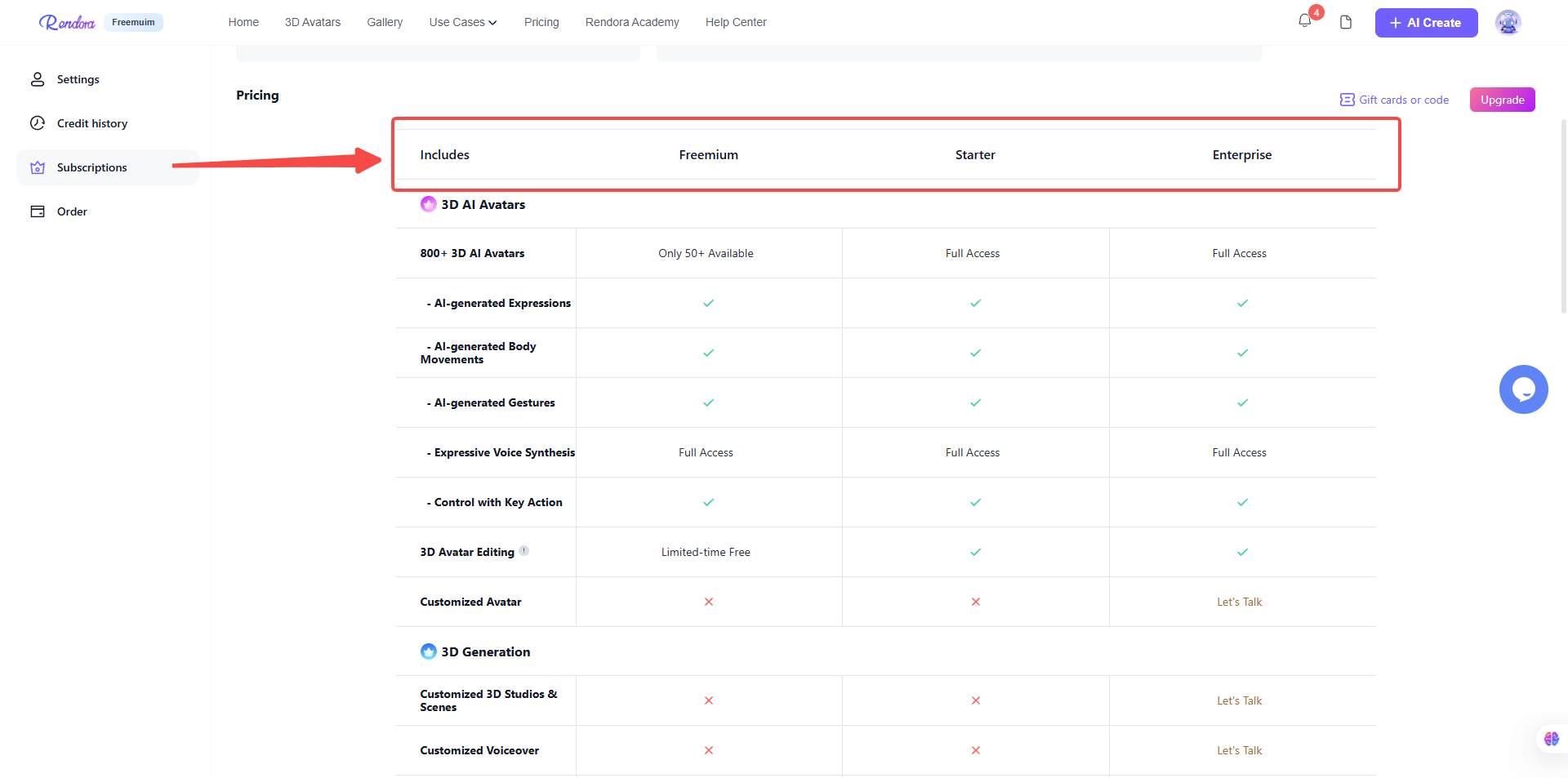Select Subscriptions in the sidebar
Image resolution: width=1568 pixels, height=778 pixels.
point(108,167)
